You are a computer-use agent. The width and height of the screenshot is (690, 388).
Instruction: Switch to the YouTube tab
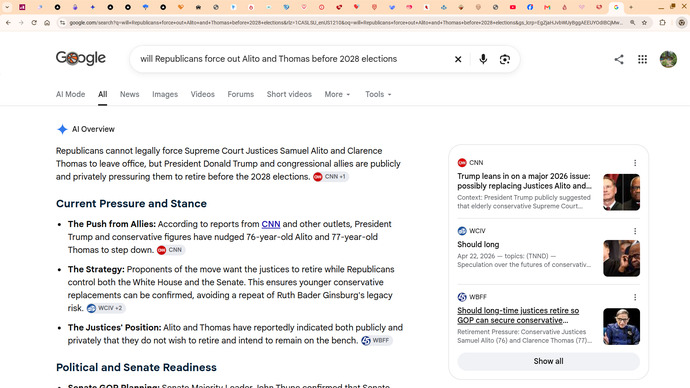513,7
